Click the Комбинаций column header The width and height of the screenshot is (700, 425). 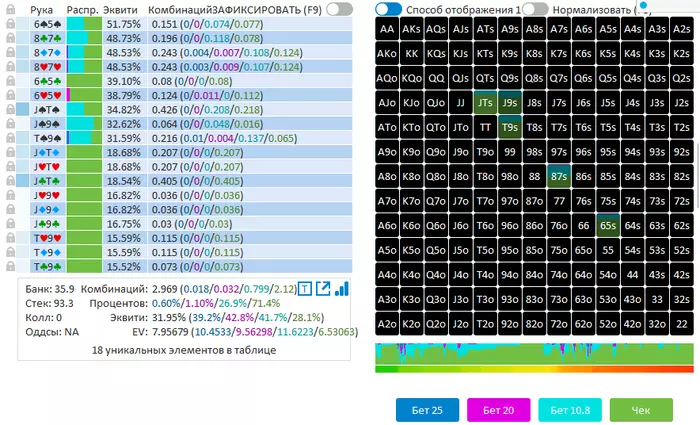(180, 10)
